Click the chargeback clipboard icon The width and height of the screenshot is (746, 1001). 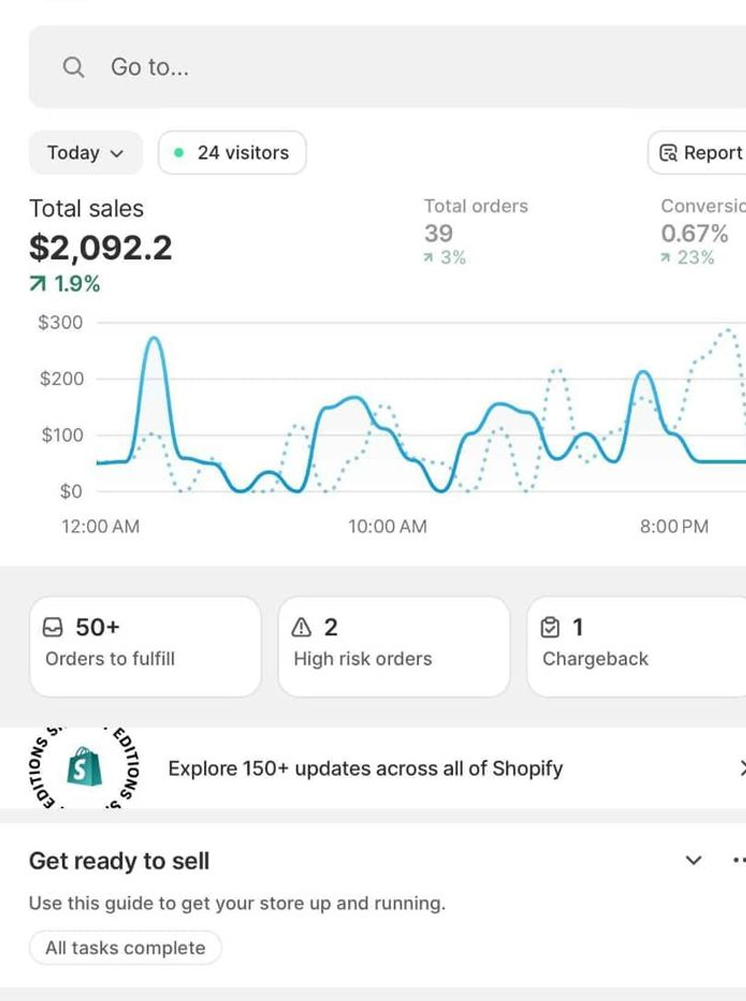coord(550,628)
